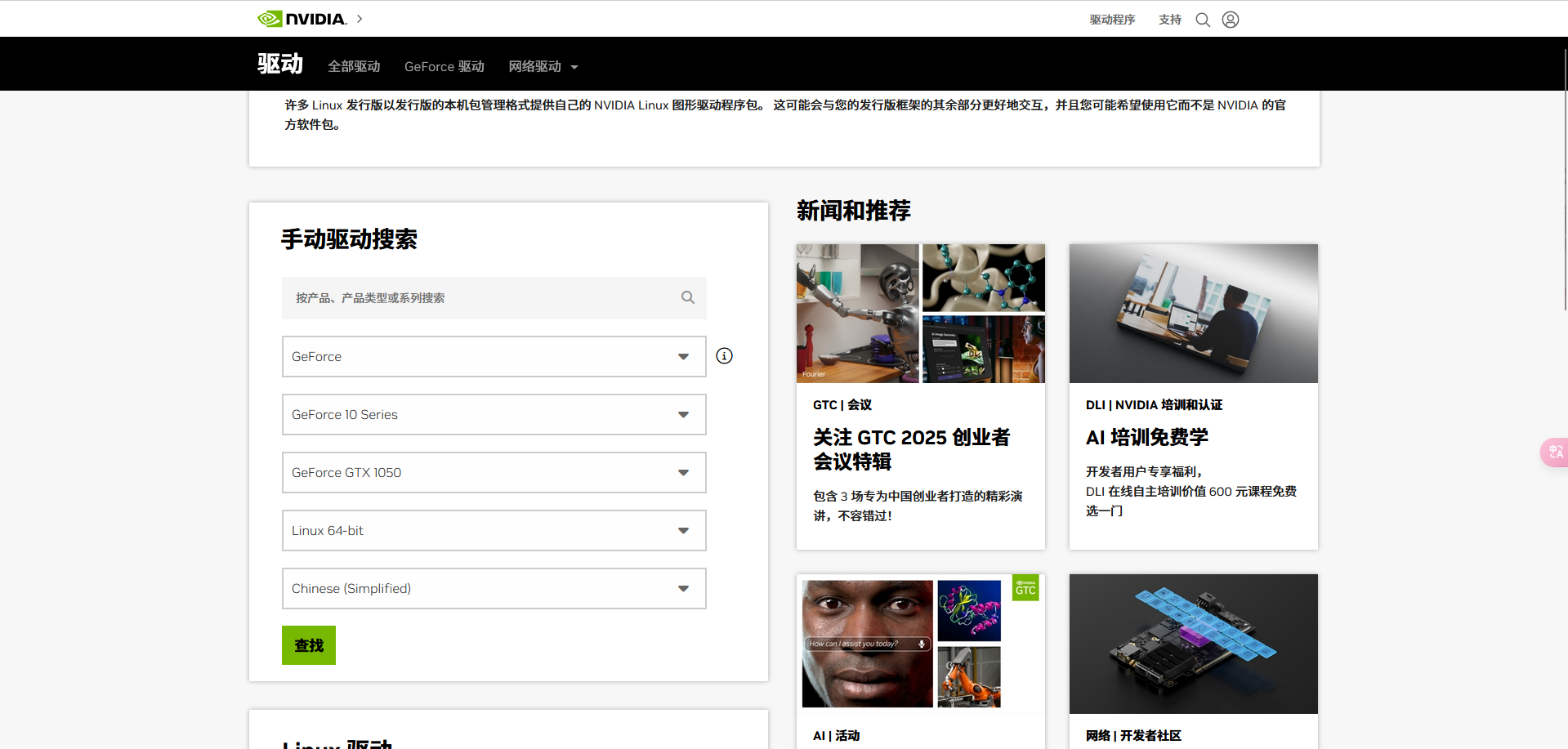Open the GeForce GTX 1050 product dropdown

click(x=494, y=473)
